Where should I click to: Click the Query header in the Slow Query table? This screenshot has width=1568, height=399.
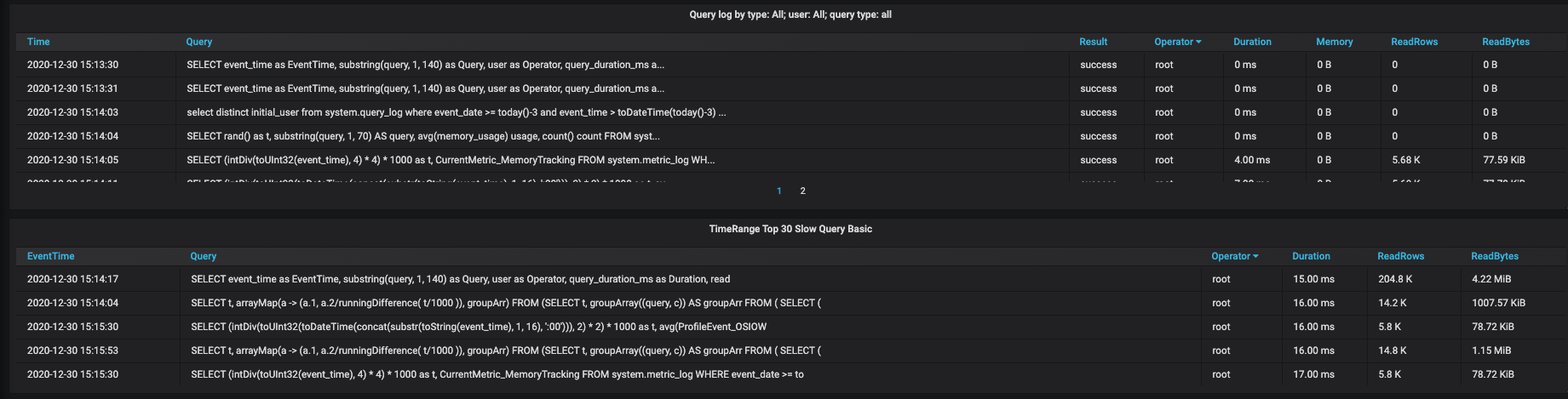(x=204, y=256)
